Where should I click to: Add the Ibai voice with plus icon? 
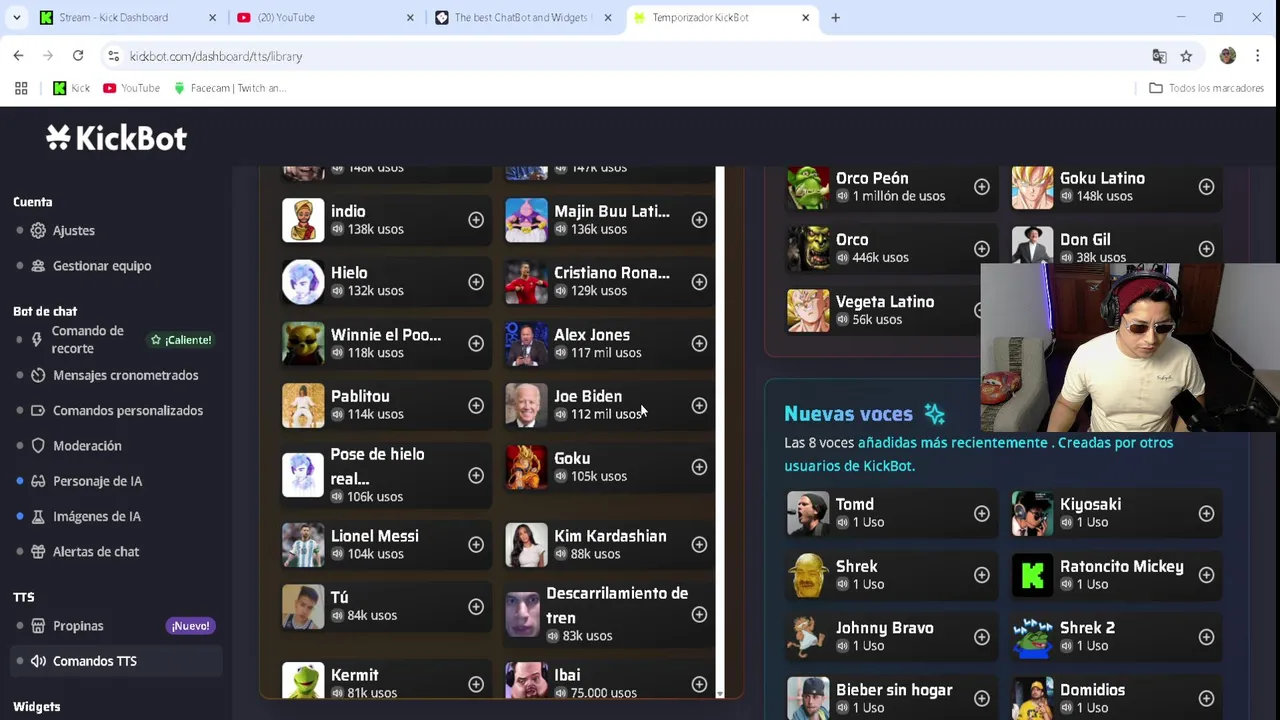[x=699, y=684]
